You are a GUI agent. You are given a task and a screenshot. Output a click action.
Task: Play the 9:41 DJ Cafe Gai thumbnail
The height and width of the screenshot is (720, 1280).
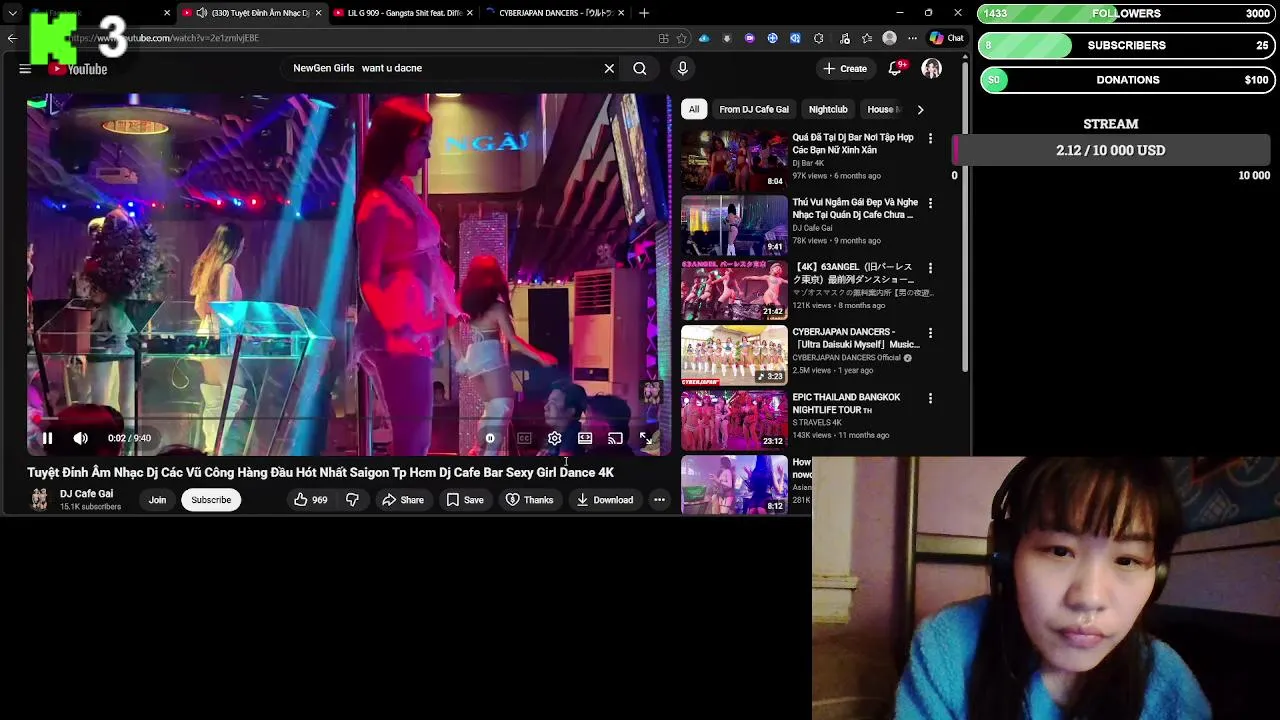click(734, 225)
